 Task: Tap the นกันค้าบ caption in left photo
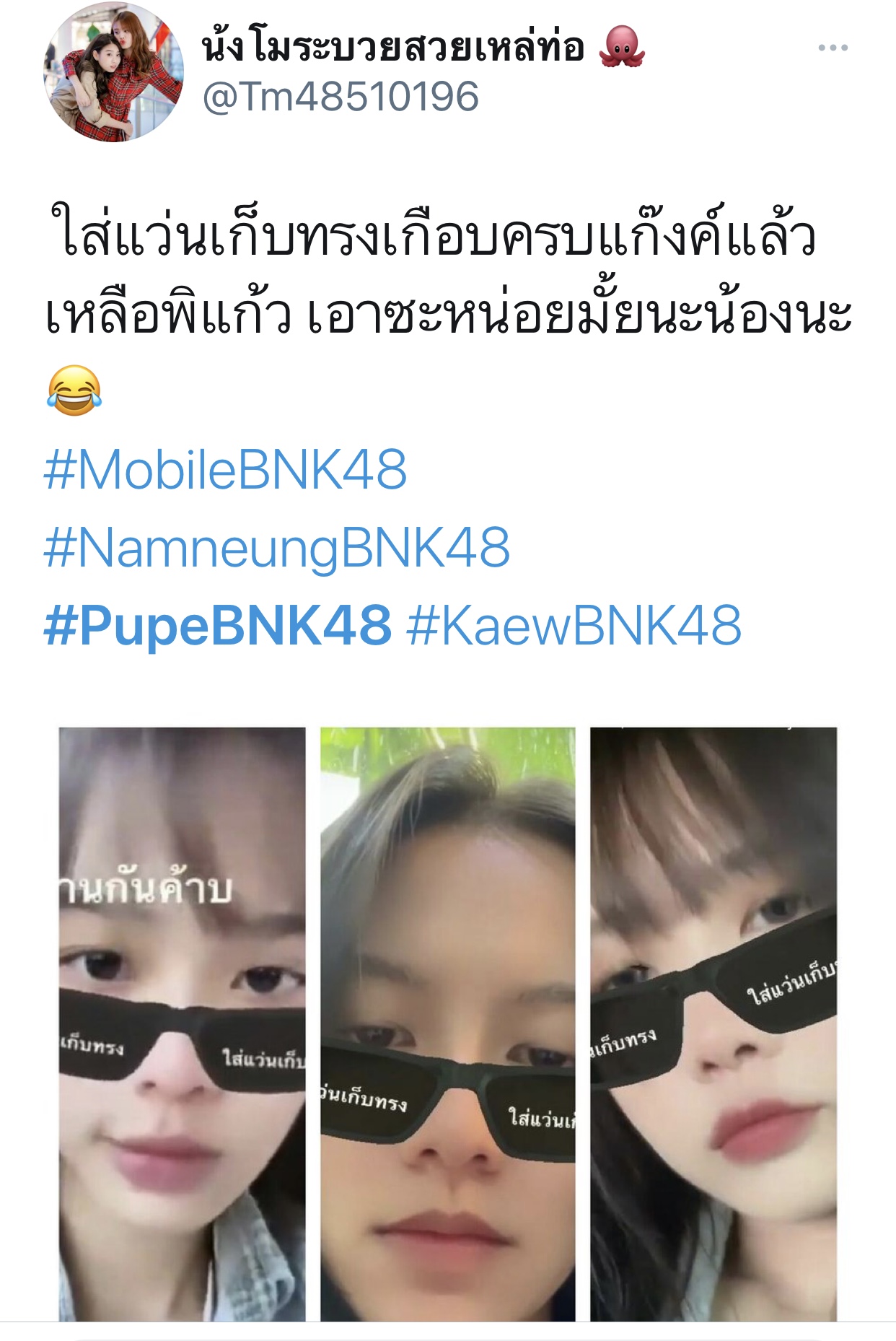point(145,889)
